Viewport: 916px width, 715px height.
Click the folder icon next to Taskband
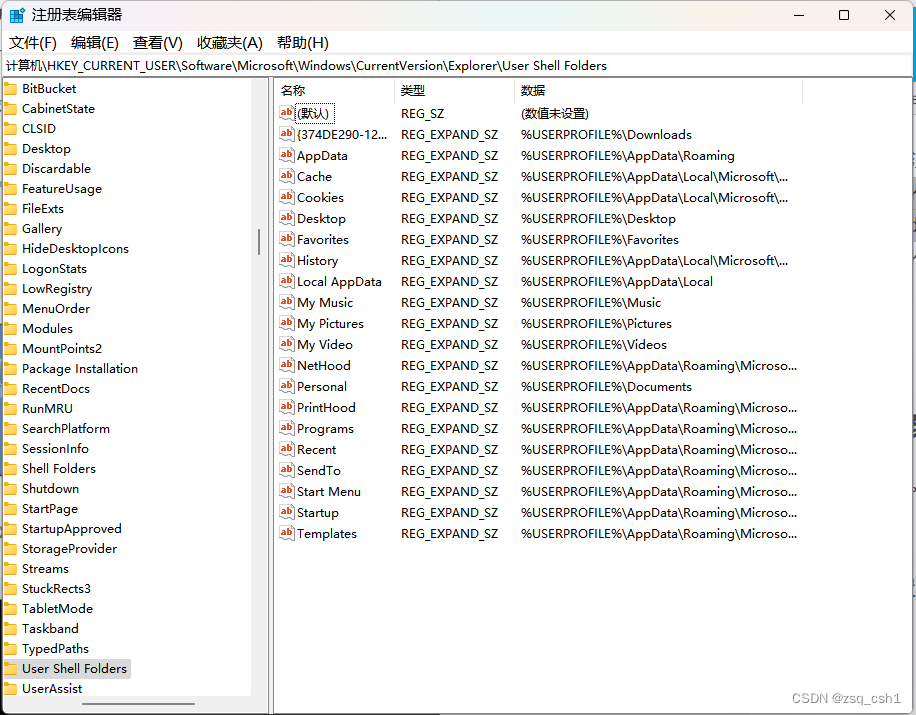coord(11,629)
